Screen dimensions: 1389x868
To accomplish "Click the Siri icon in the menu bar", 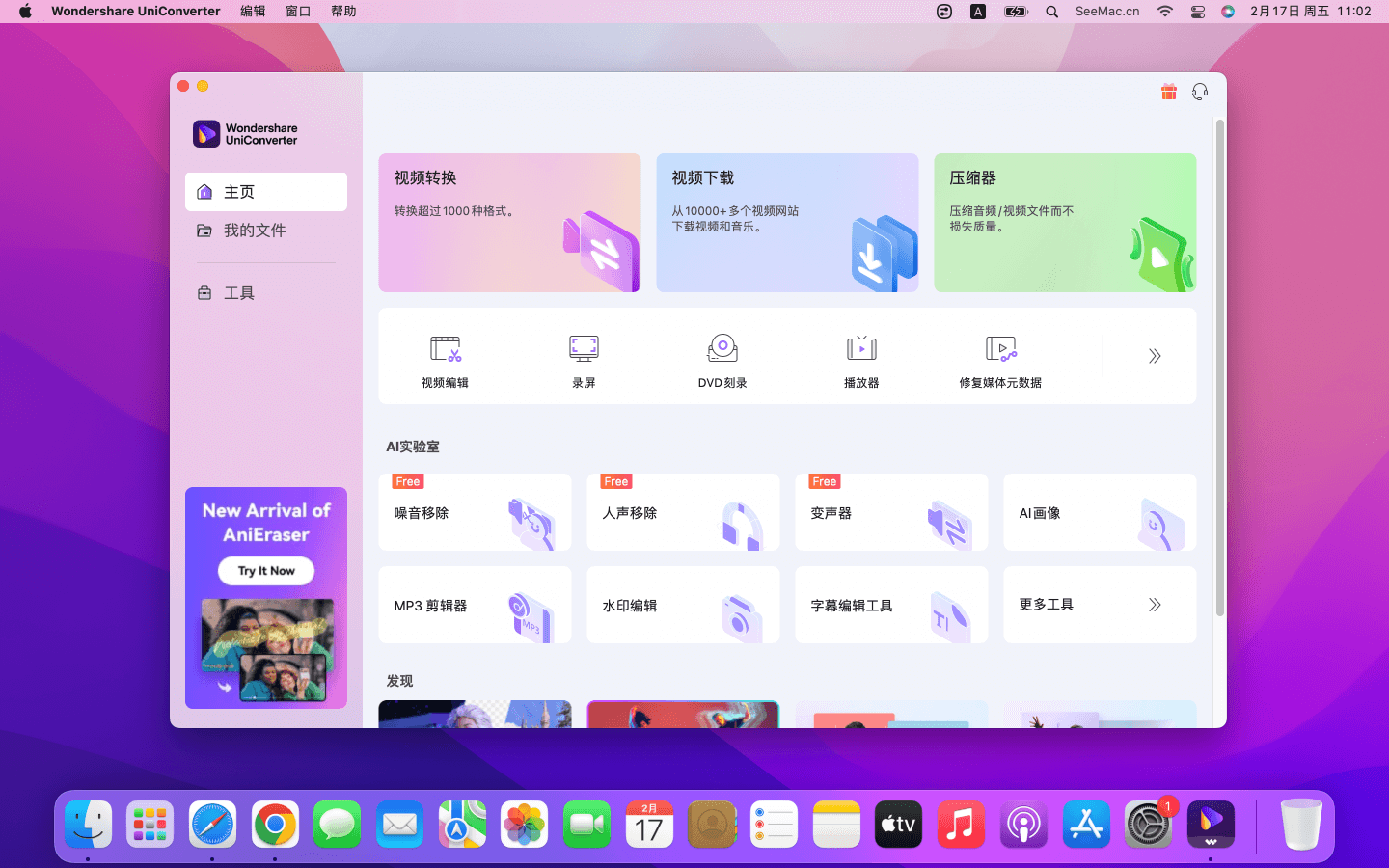I will (1228, 12).
